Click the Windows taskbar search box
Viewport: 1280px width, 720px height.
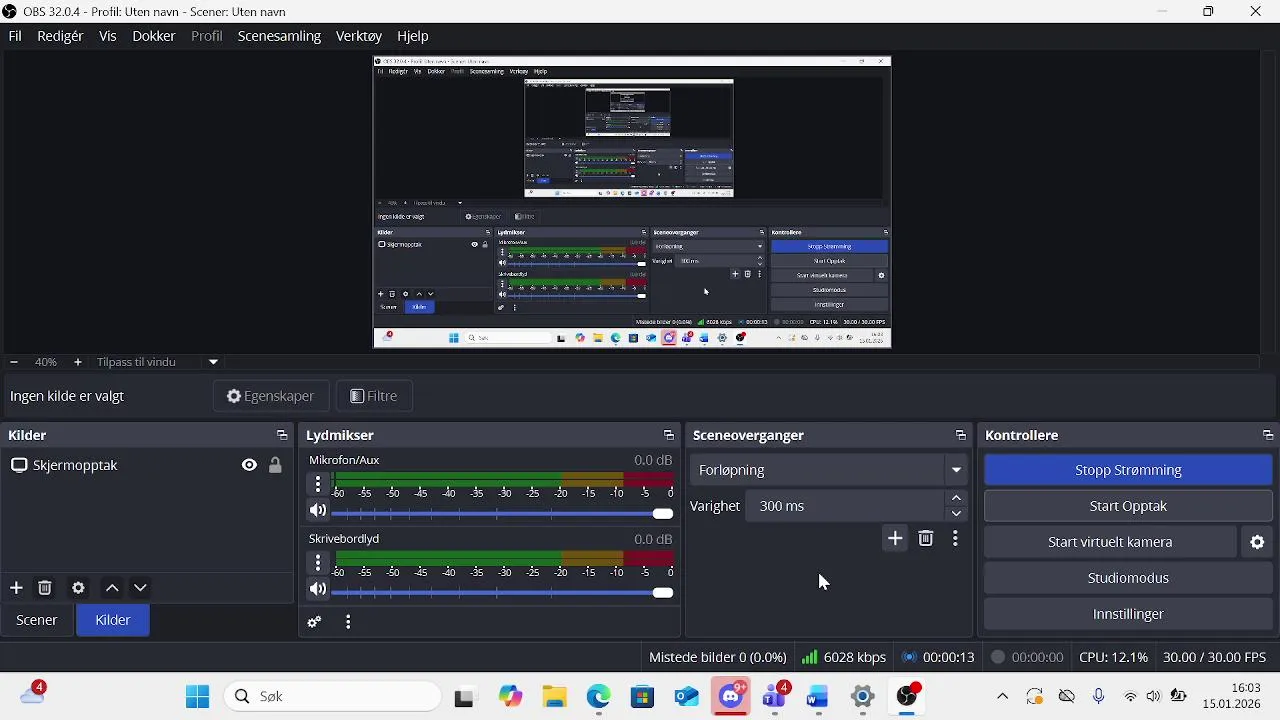pyautogui.click(x=332, y=697)
